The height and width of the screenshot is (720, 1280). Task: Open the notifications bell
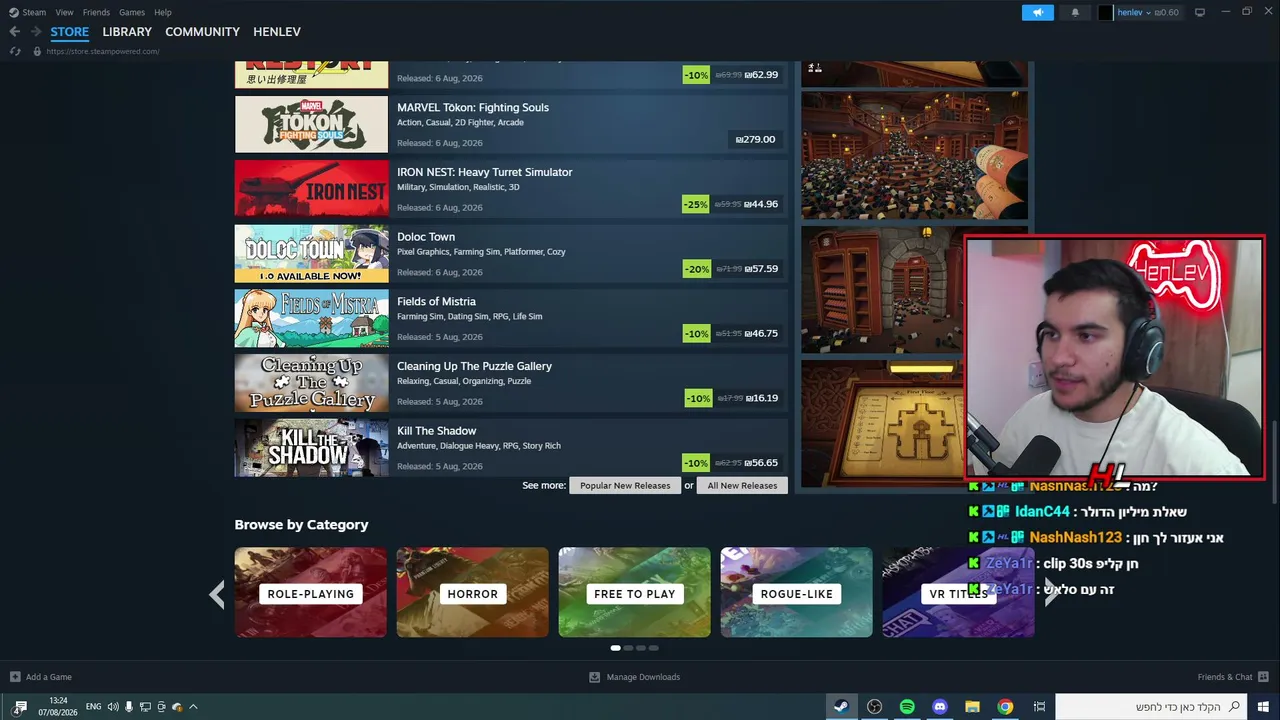pos(1075,12)
